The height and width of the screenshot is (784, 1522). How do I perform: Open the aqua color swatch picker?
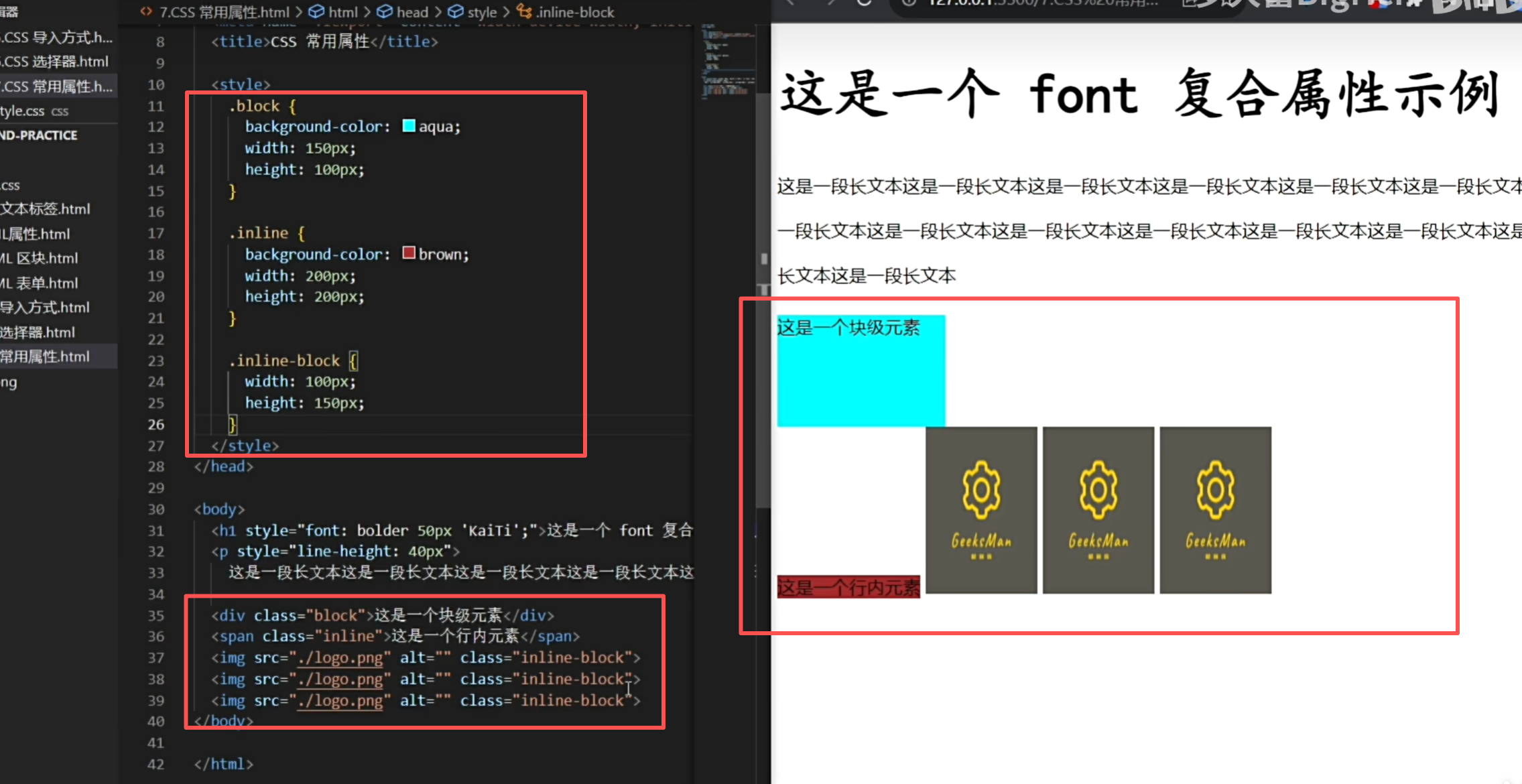pyautogui.click(x=409, y=126)
